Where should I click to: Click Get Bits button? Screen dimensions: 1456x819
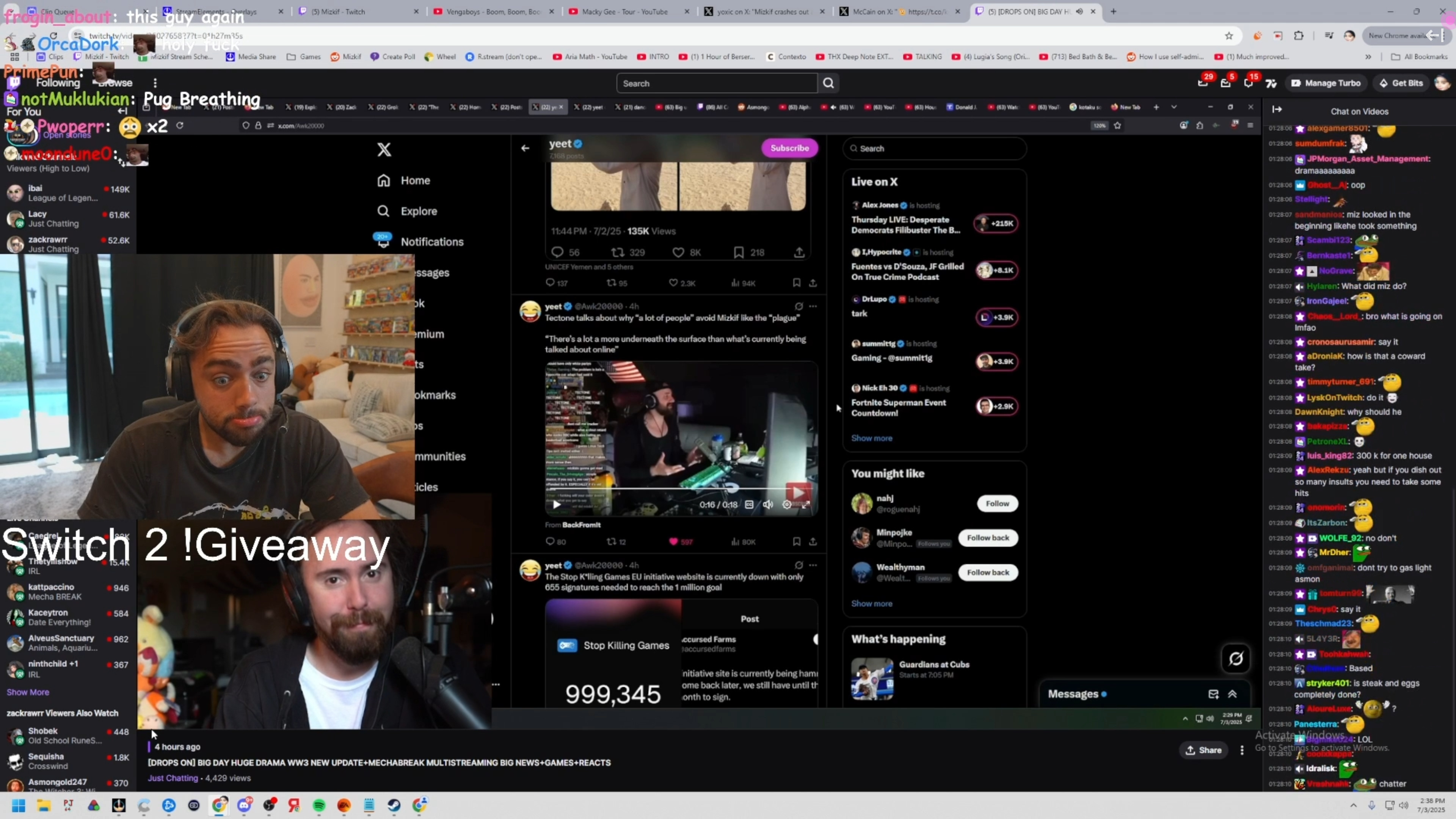pos(1401,83)
